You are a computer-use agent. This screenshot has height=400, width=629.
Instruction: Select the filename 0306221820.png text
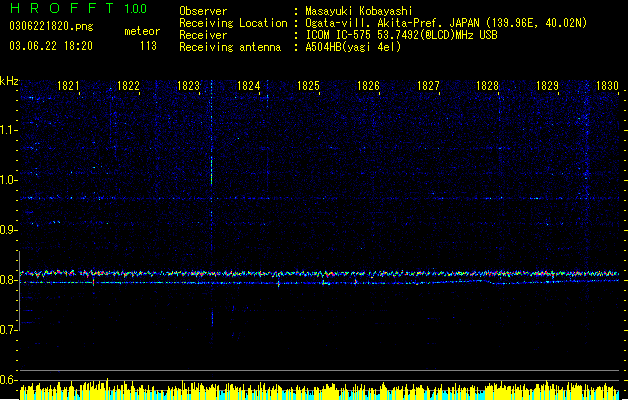[51, 26]
